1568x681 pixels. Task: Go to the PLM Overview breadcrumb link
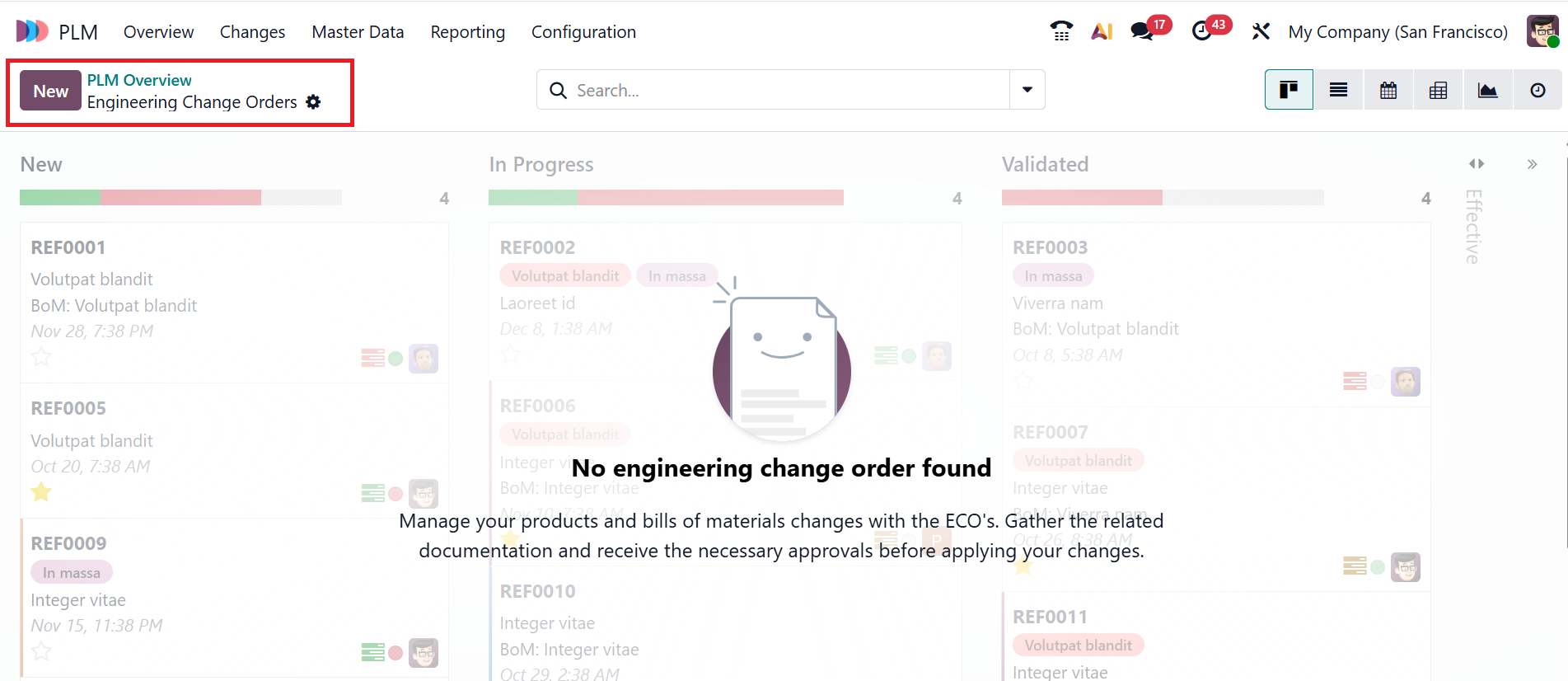tap(139, 80)
